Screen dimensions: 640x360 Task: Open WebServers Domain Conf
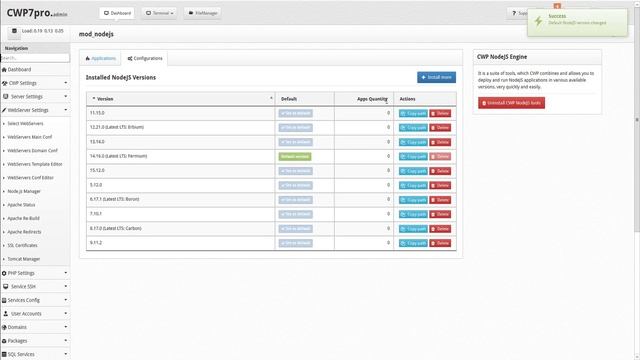(x=33, y=151)
